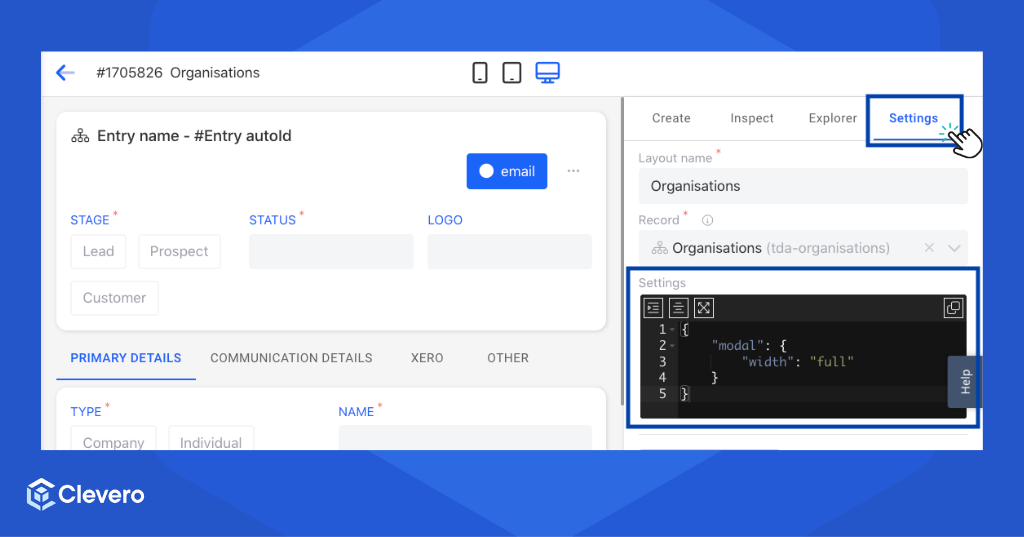Screen dimensions: 1024x537
Task: Open the Inspect tab
Action: pos(752,118)
